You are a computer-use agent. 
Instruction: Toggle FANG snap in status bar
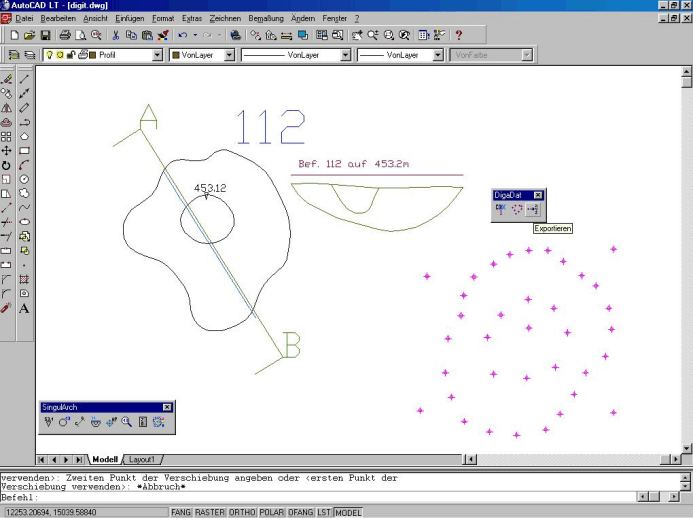point(180,512)
